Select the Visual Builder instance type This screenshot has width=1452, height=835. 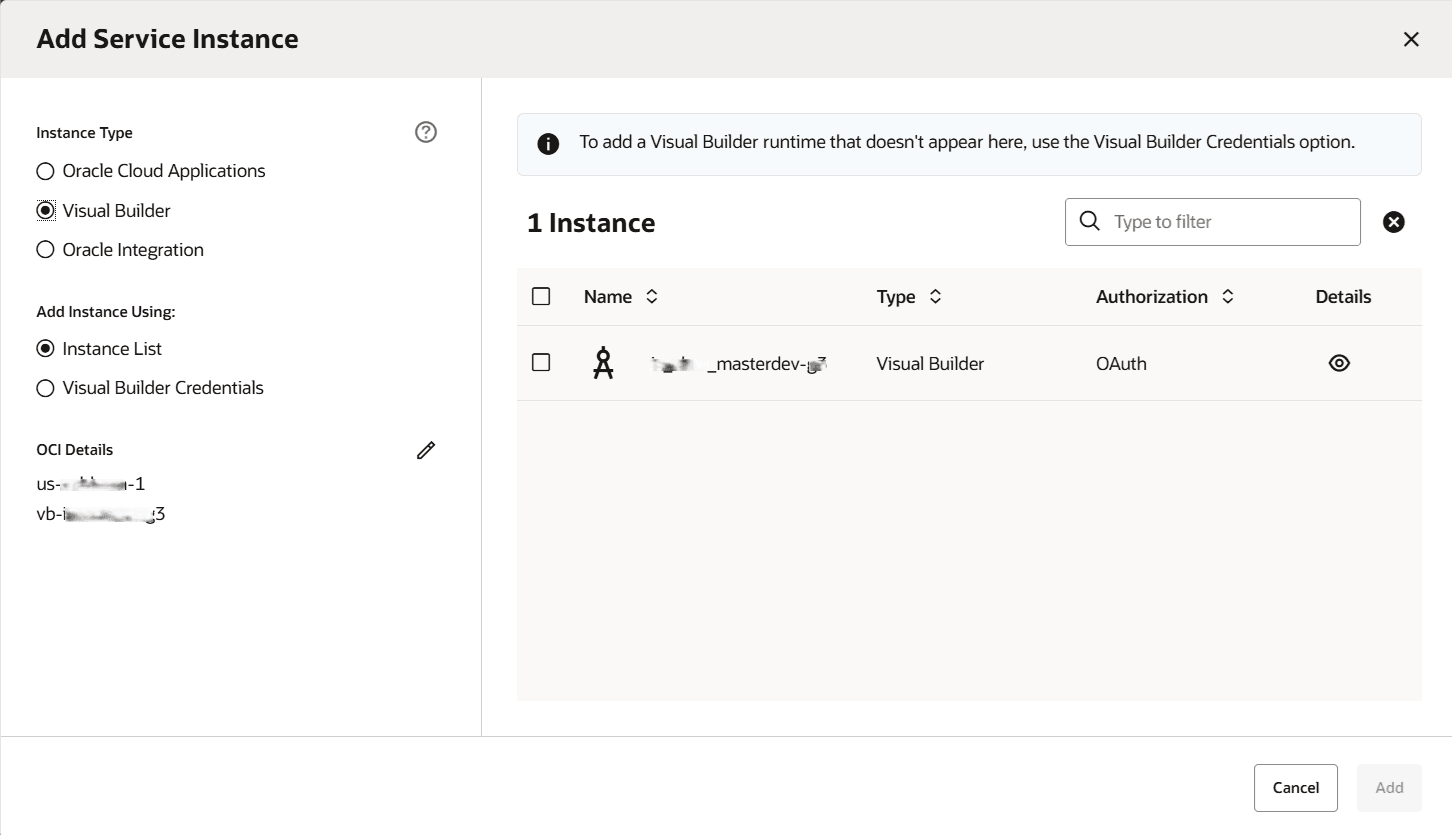[45, 210]
